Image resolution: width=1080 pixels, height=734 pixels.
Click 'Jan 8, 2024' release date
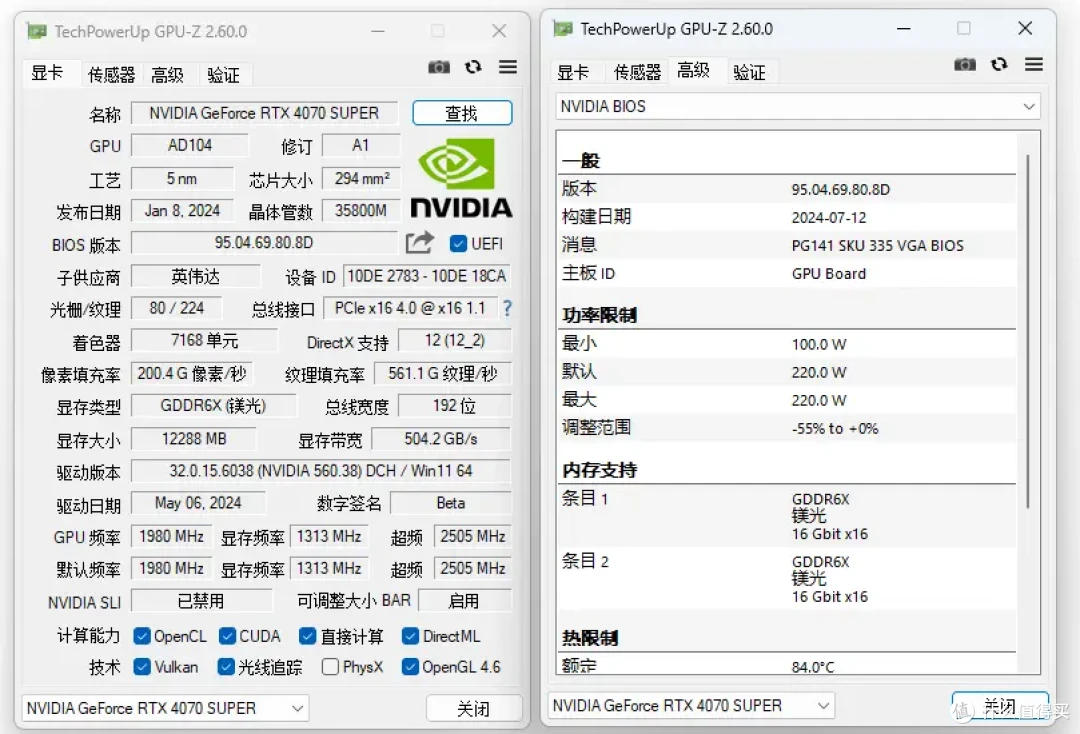point(182,211)
